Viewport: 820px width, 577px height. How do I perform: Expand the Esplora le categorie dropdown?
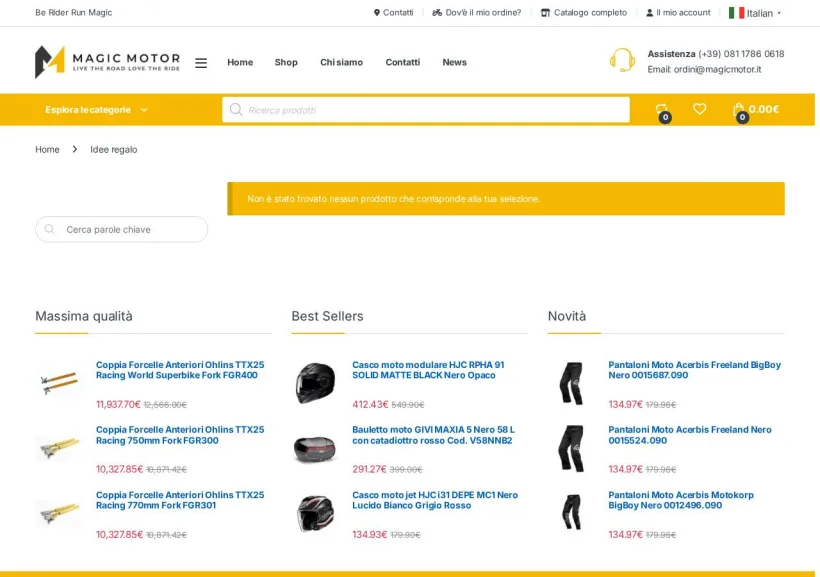[x=97, y=109]
